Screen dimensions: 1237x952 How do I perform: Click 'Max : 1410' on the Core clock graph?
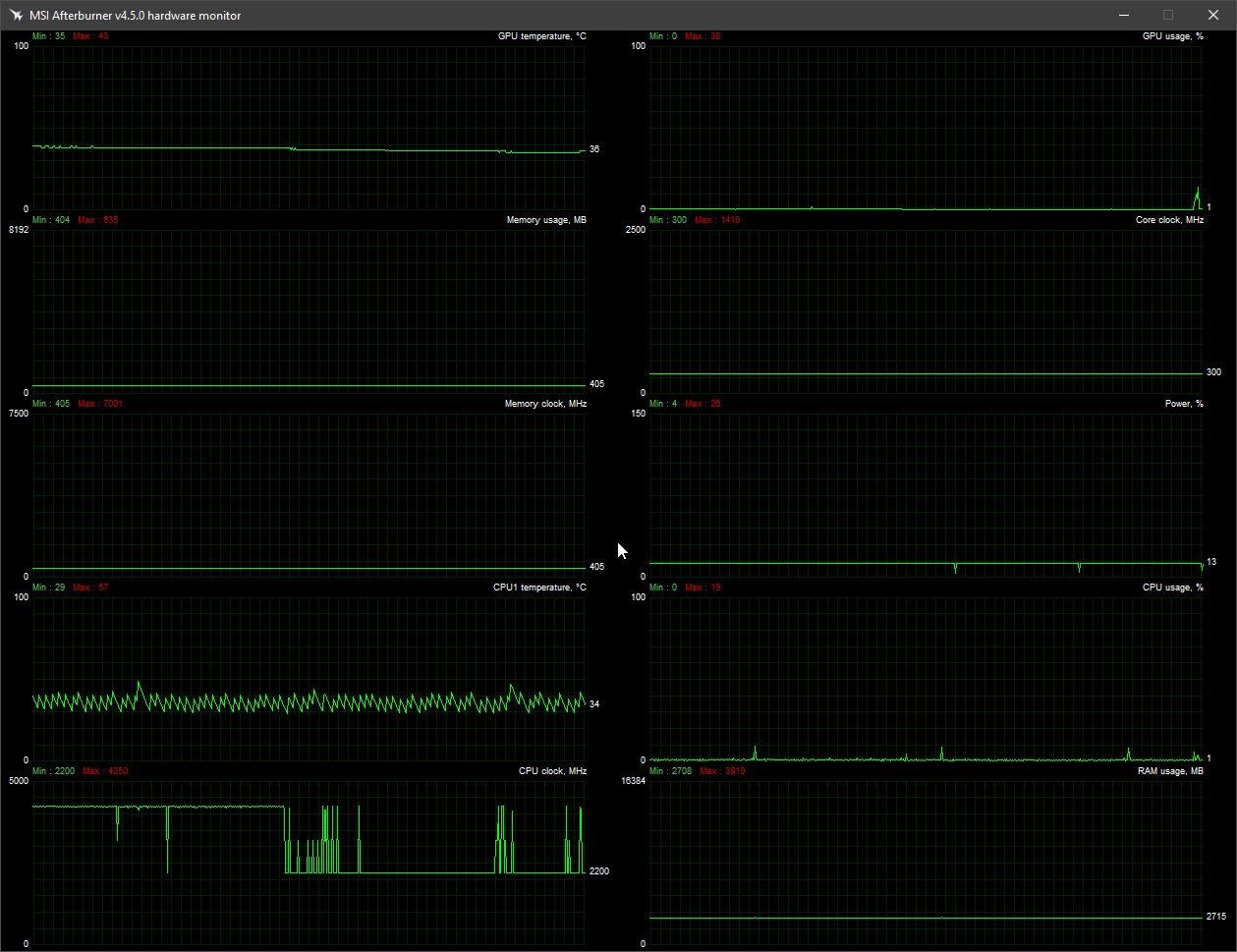click(x=717, y=220)
